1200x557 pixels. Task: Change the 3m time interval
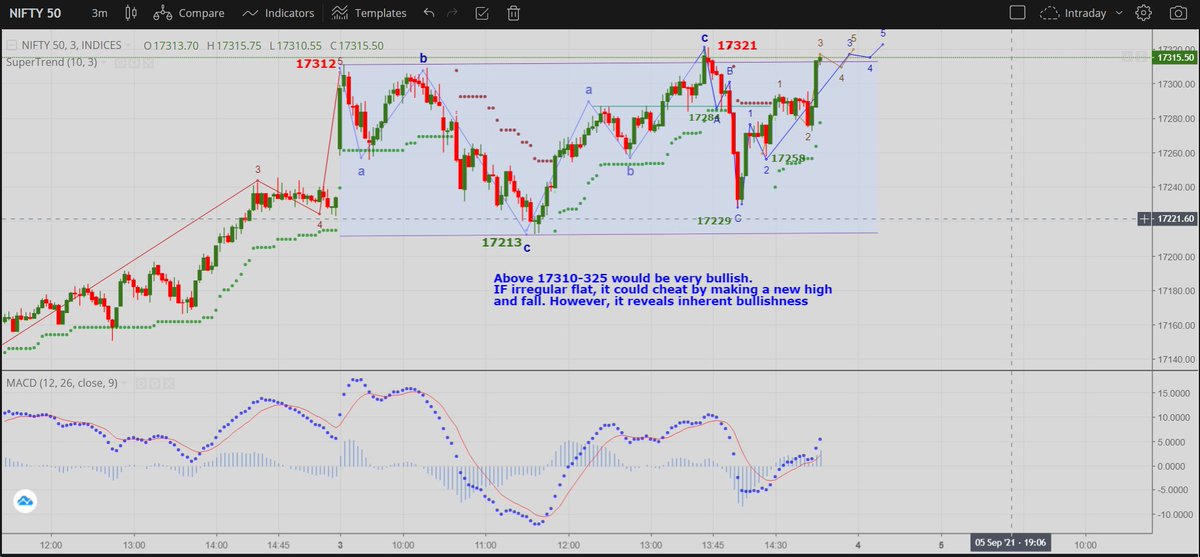pyautogui.click(x=99, y=13)
